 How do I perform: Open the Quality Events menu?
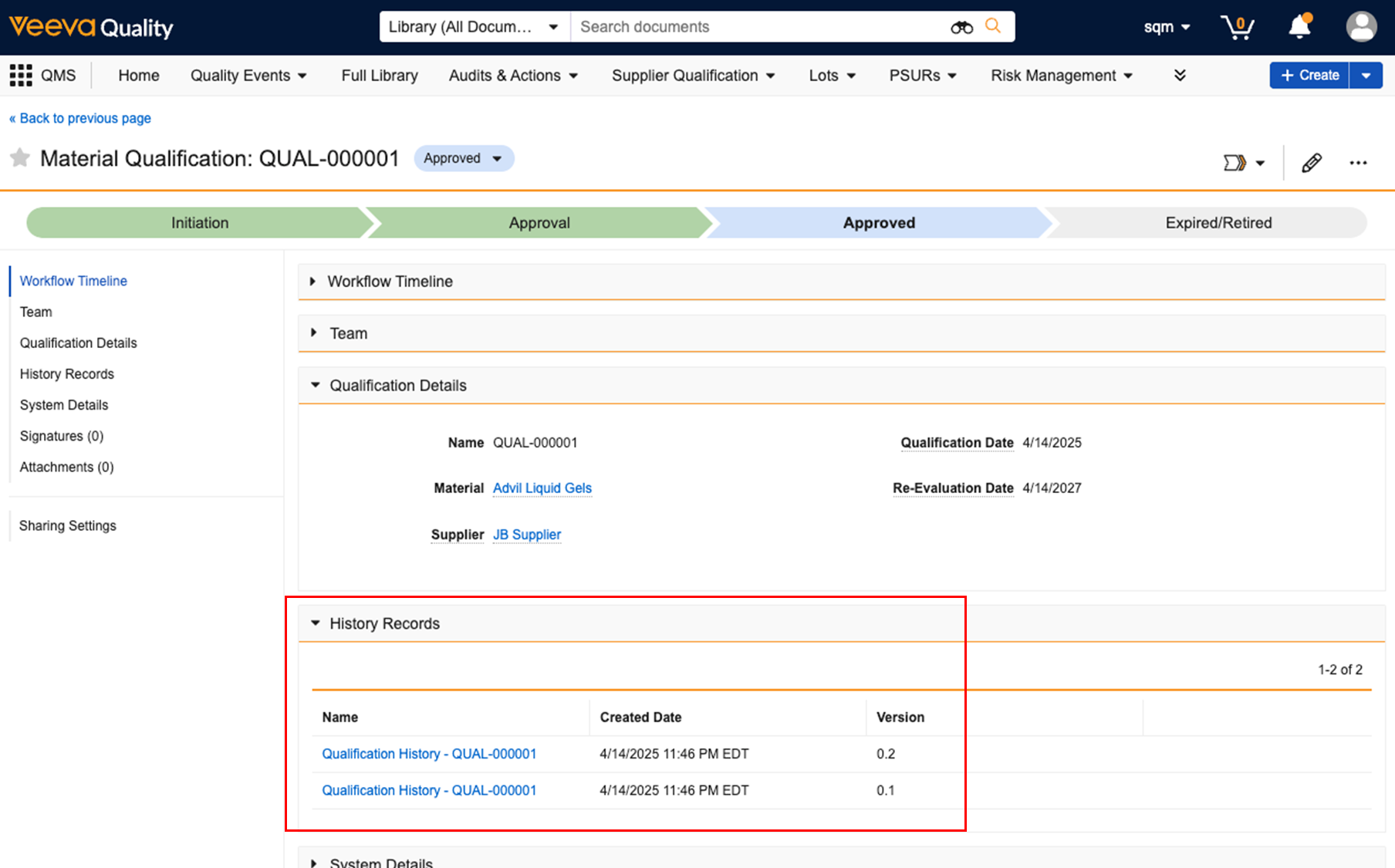point(248,76)
